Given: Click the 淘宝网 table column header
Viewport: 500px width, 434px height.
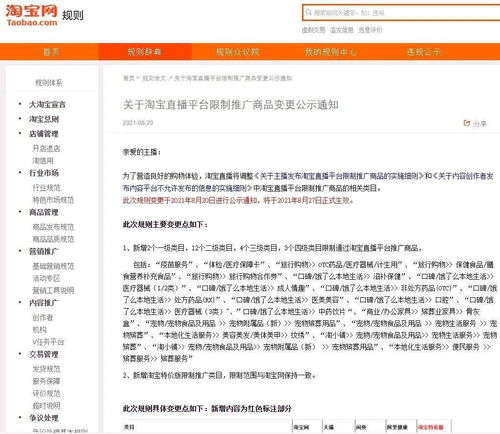Looking at the screenshot, I should 301,427.
